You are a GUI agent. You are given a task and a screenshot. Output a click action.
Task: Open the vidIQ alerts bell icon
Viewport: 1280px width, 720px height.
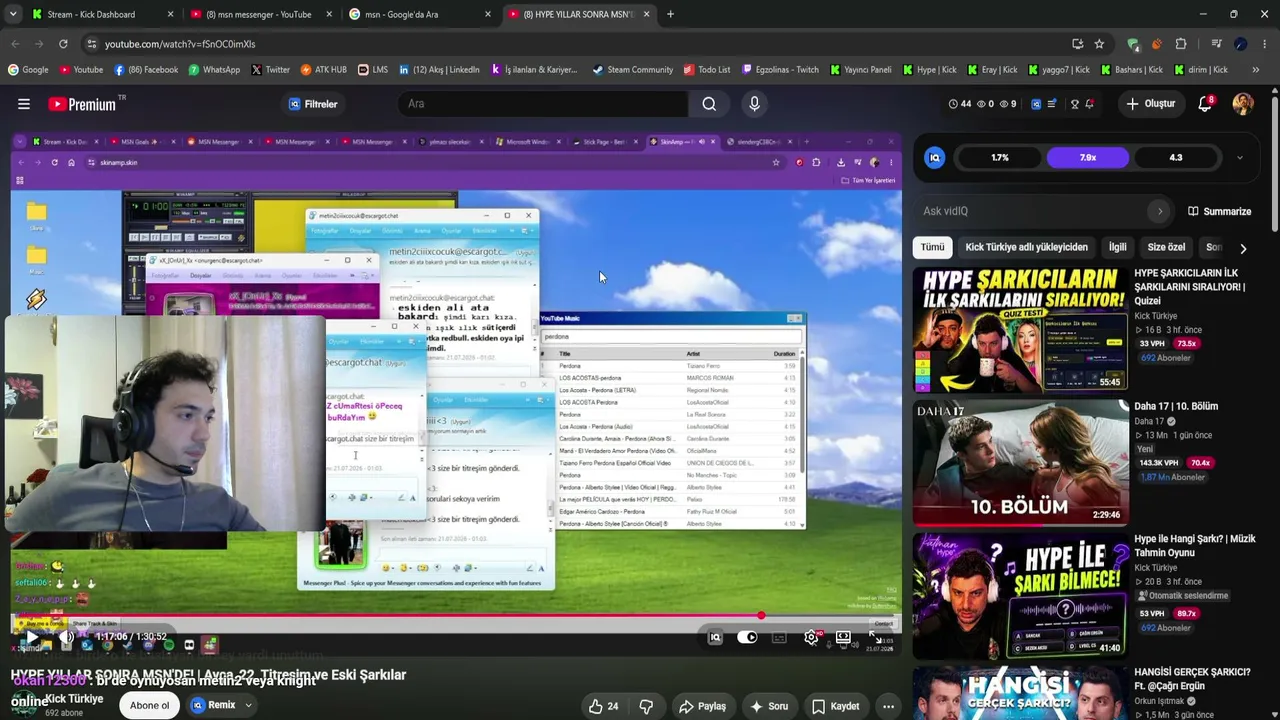pyautogui.click(x=1089, y=104)
